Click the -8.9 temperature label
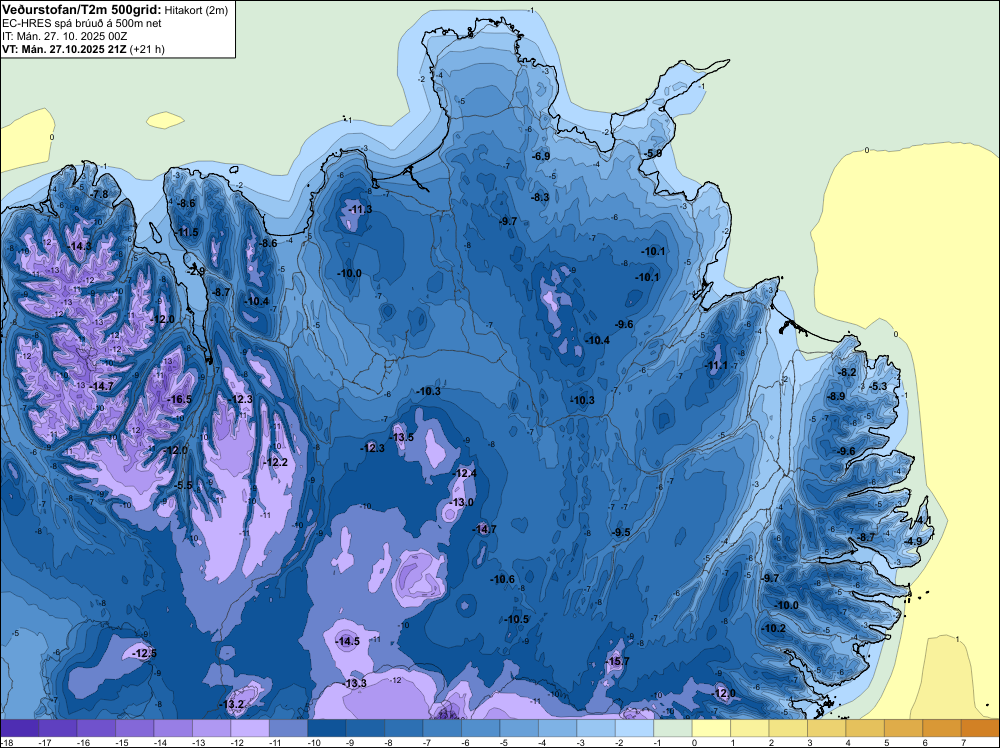This screenshot has width=1000, height=748. tap(836, 396)
